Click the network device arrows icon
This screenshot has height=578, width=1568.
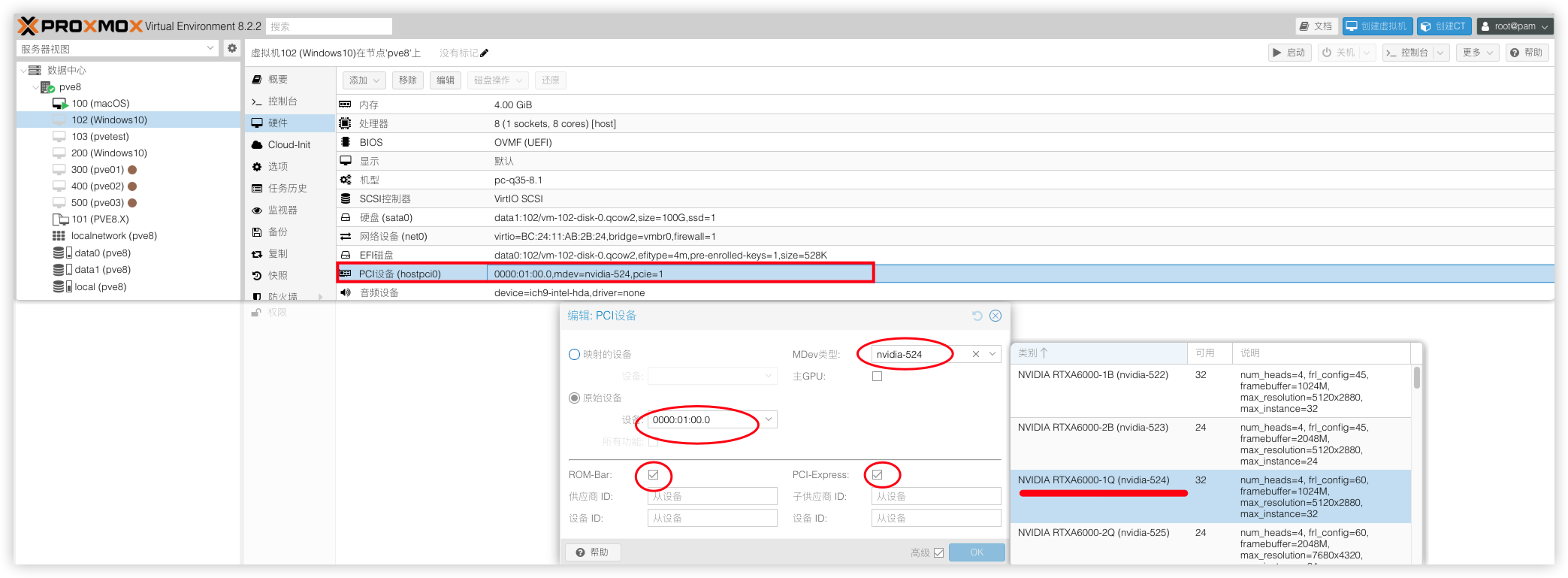coord(346,236)
